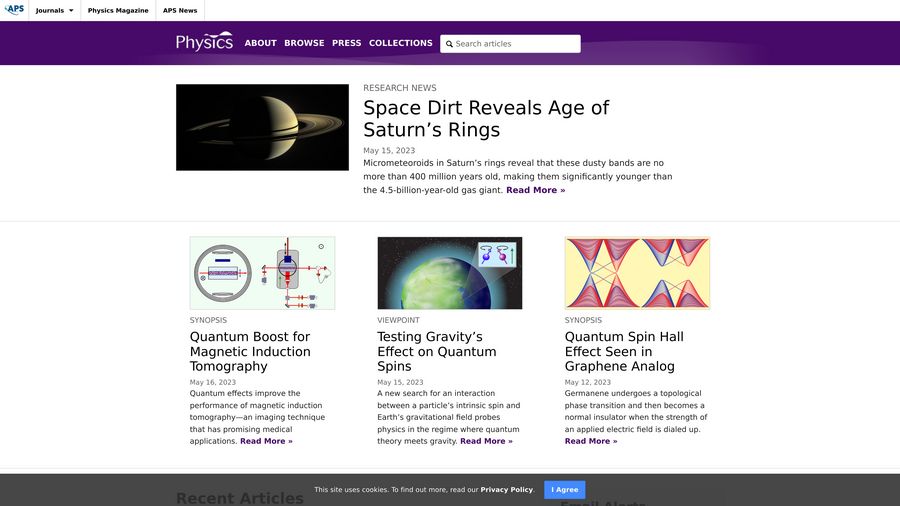Click Read More for quantum spins gravity article
This screenshot has width=900, height=506.
pos(486,441)
